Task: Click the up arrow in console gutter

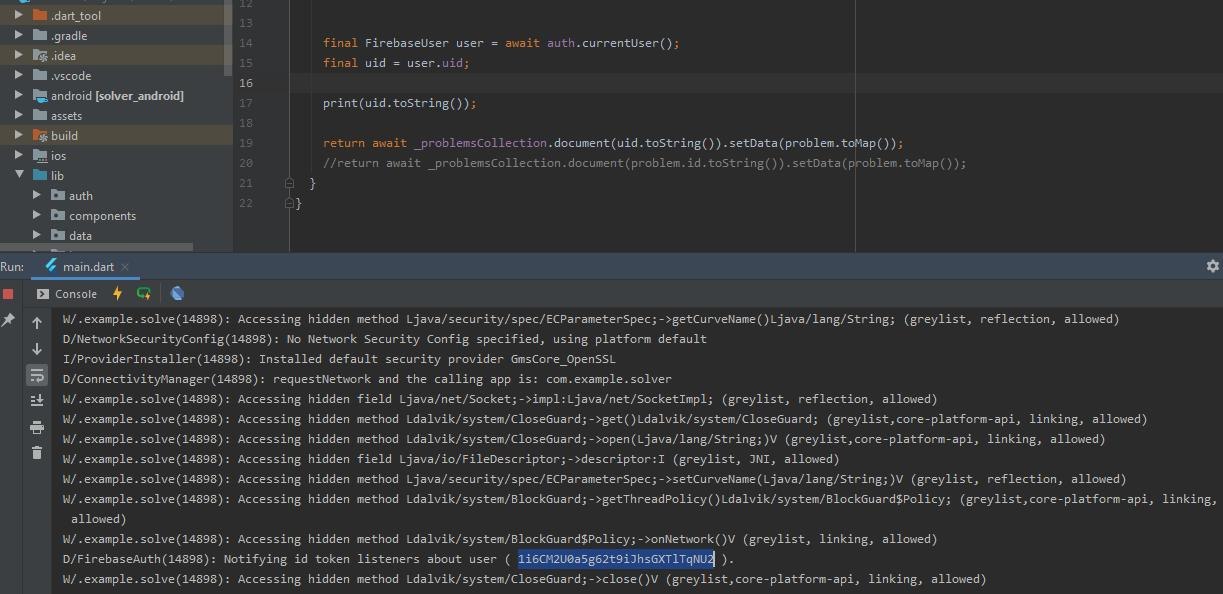Action: click(x=37, y=323)
